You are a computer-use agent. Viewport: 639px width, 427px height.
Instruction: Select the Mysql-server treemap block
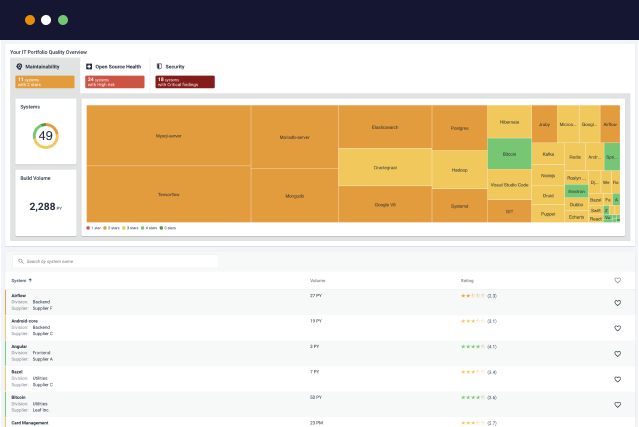169,135
